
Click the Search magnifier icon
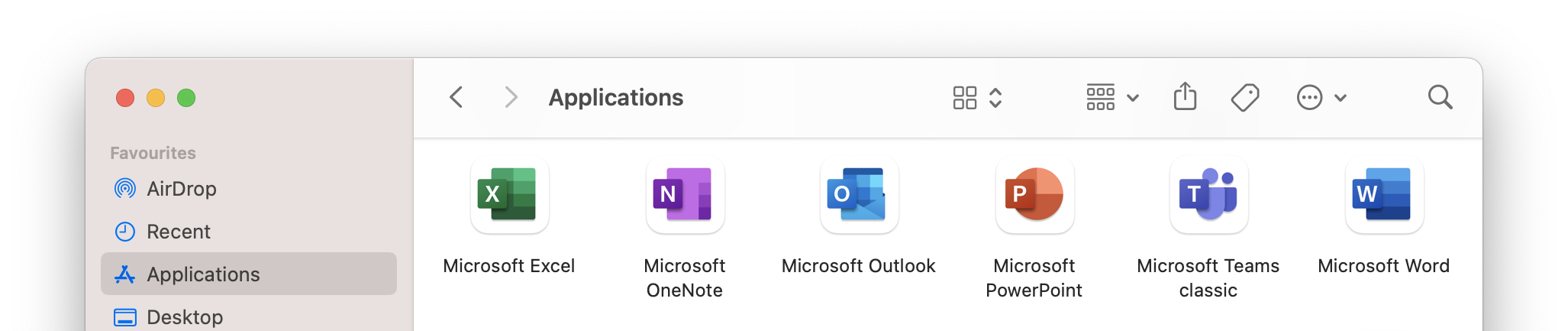1440,97
